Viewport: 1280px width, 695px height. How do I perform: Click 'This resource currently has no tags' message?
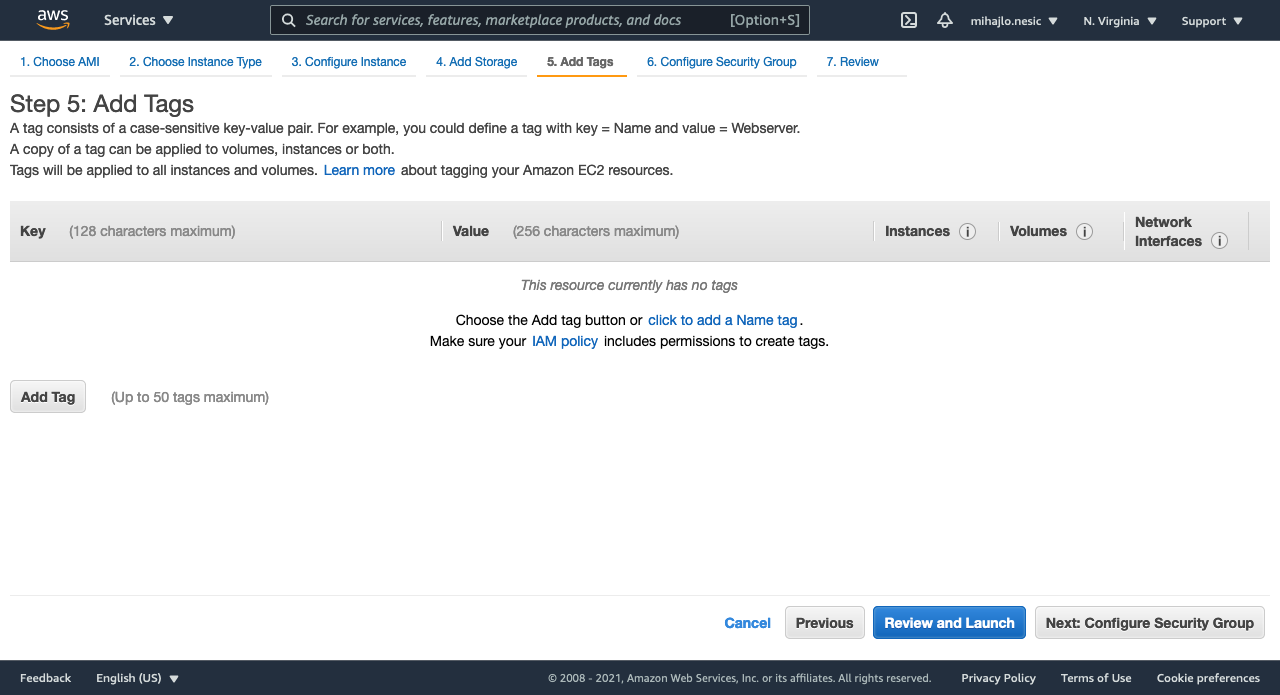(629, 285)
